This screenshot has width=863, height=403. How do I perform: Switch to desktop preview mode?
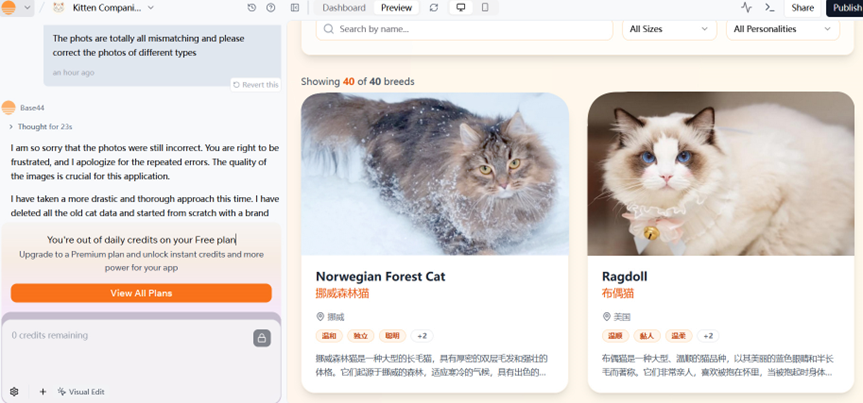461,8
